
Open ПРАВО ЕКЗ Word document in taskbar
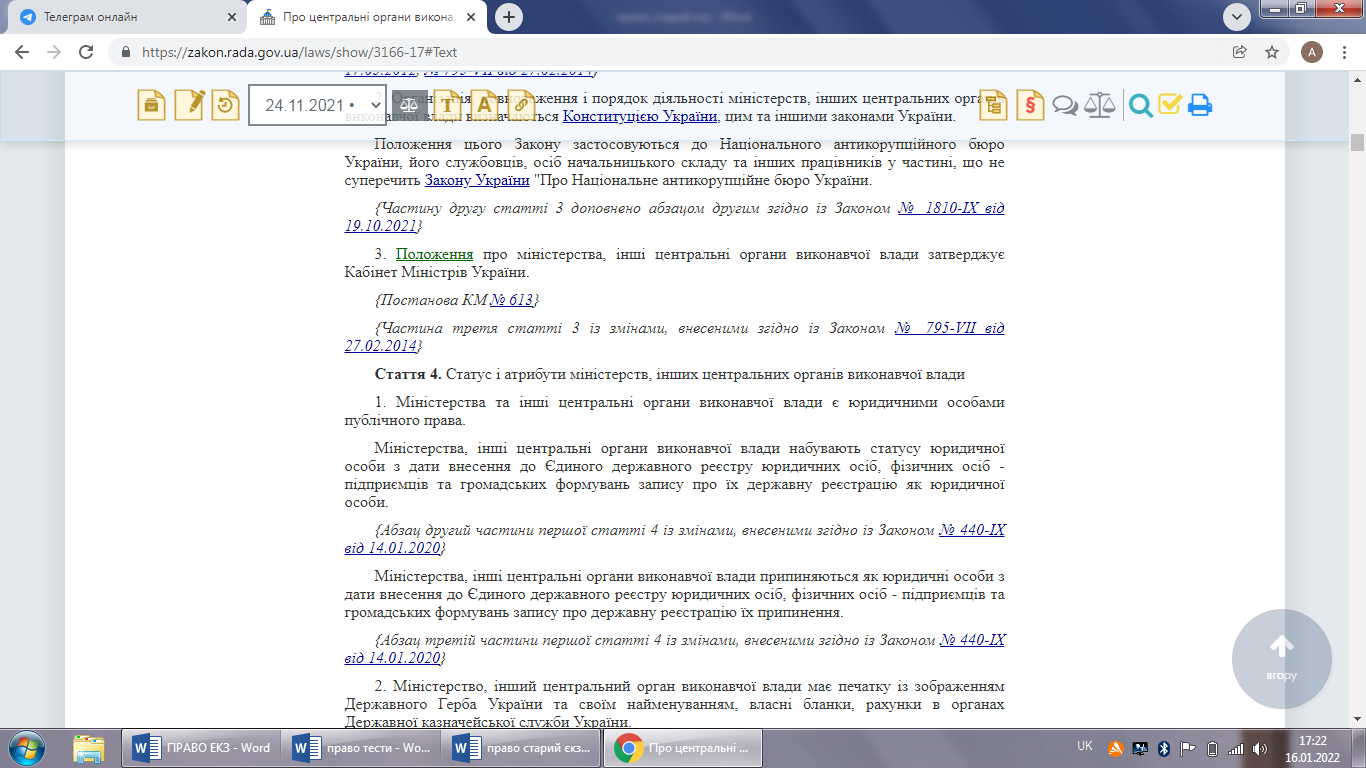click(202, 748)
